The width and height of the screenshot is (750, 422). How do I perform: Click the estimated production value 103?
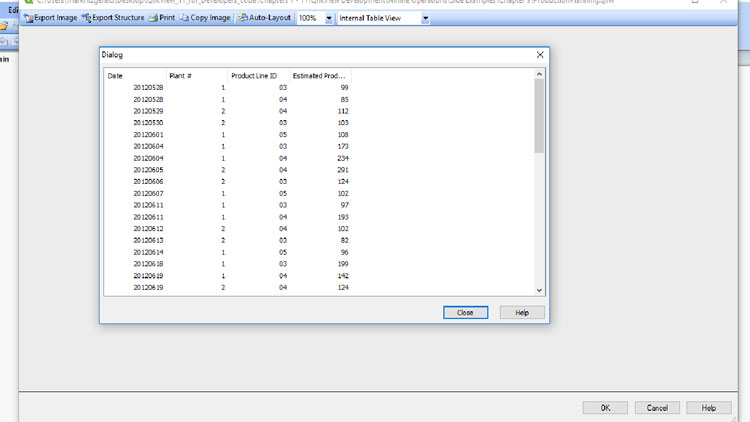point(343,123)
